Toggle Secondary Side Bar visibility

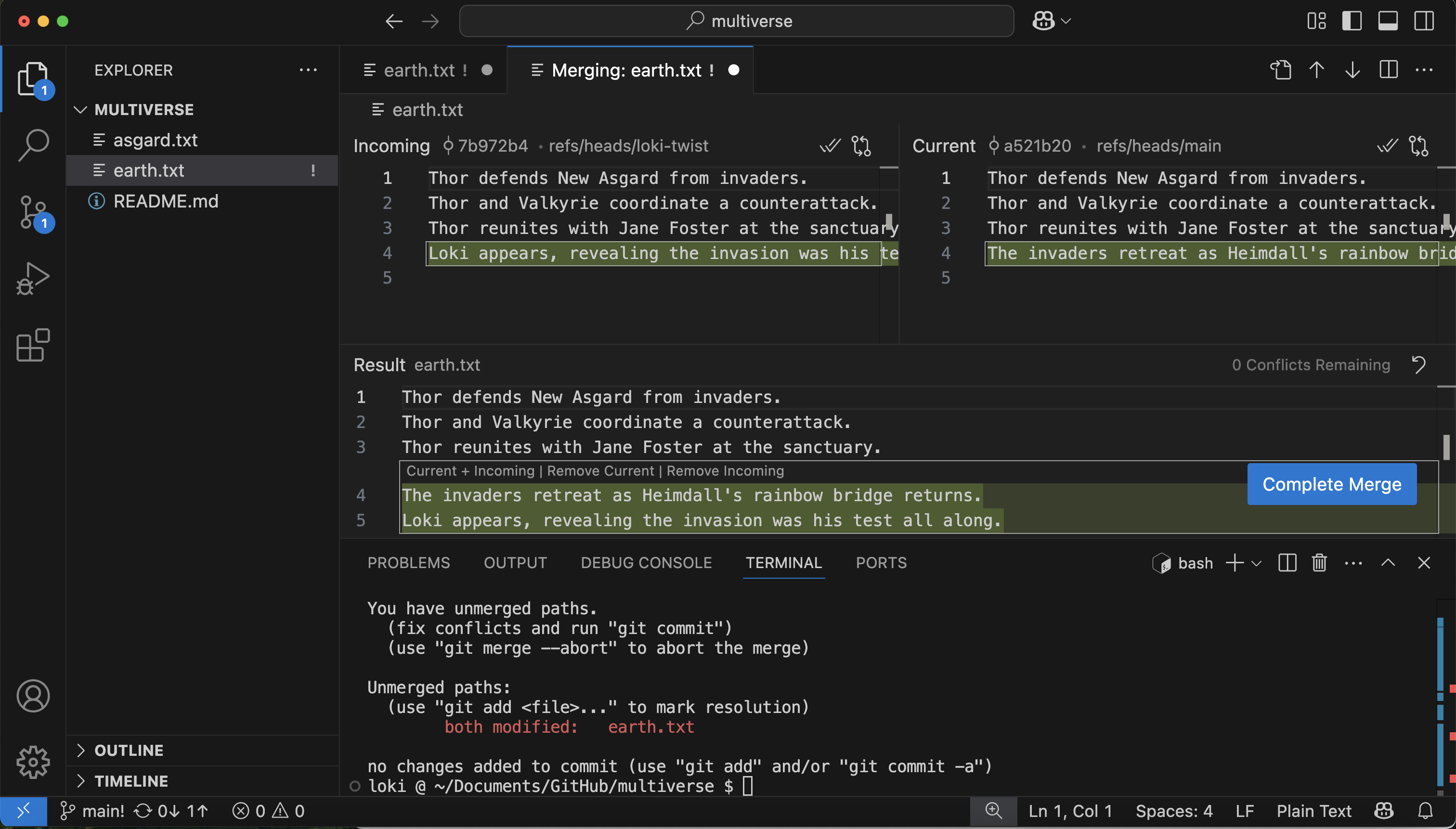(1424, 21)
